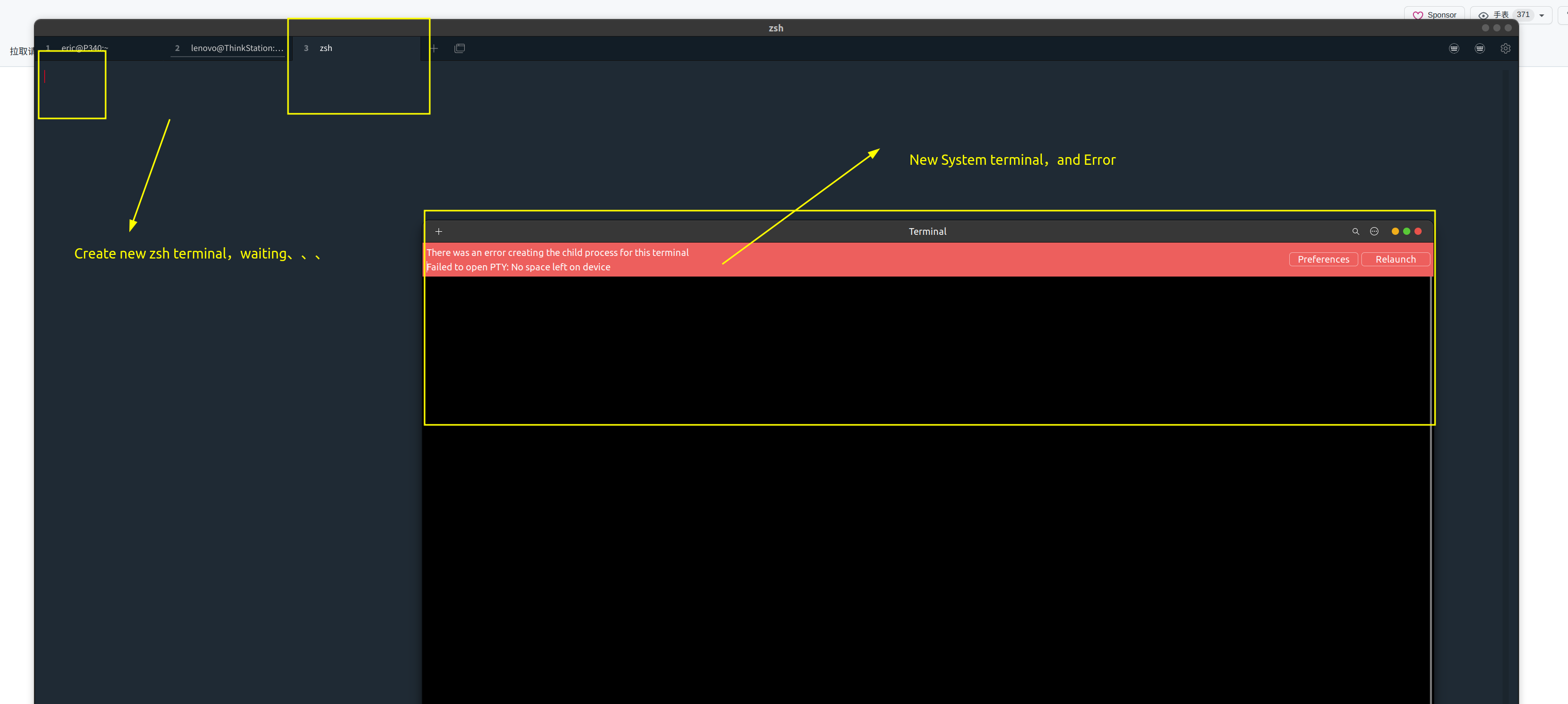This screenshot has width=1568, height=704.
Task: Click the keyboard icon next to the settings gear
Action: 1480,49
